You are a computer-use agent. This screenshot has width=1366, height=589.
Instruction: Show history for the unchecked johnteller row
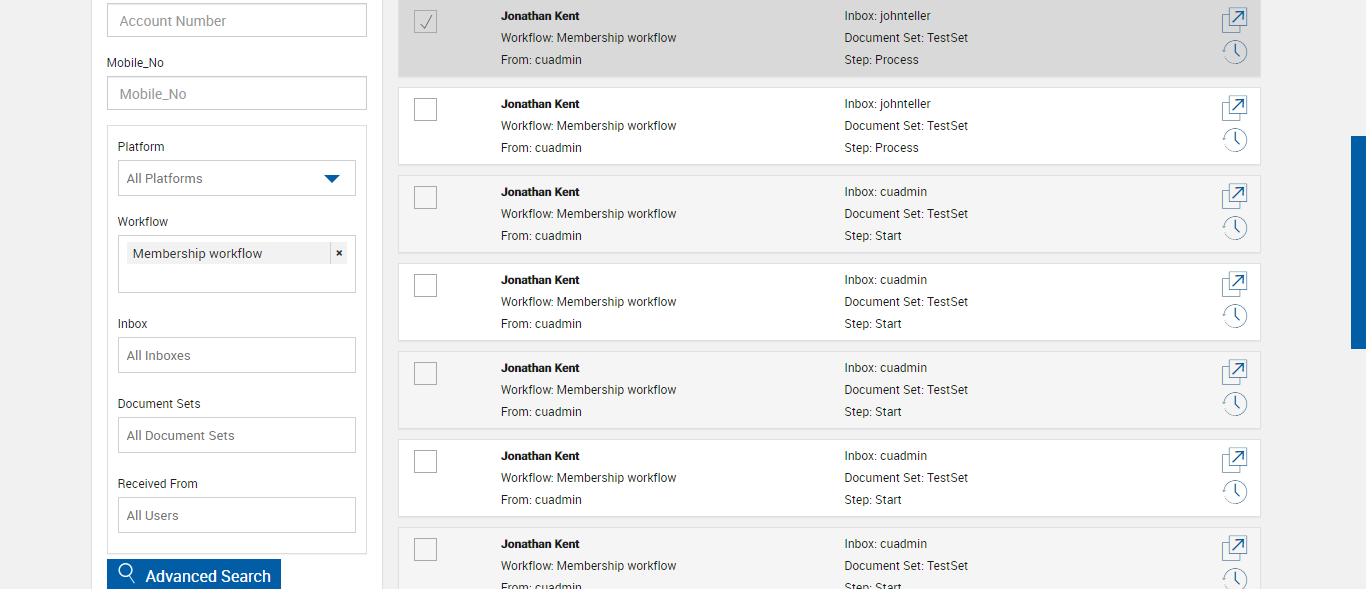(1235, 140)
